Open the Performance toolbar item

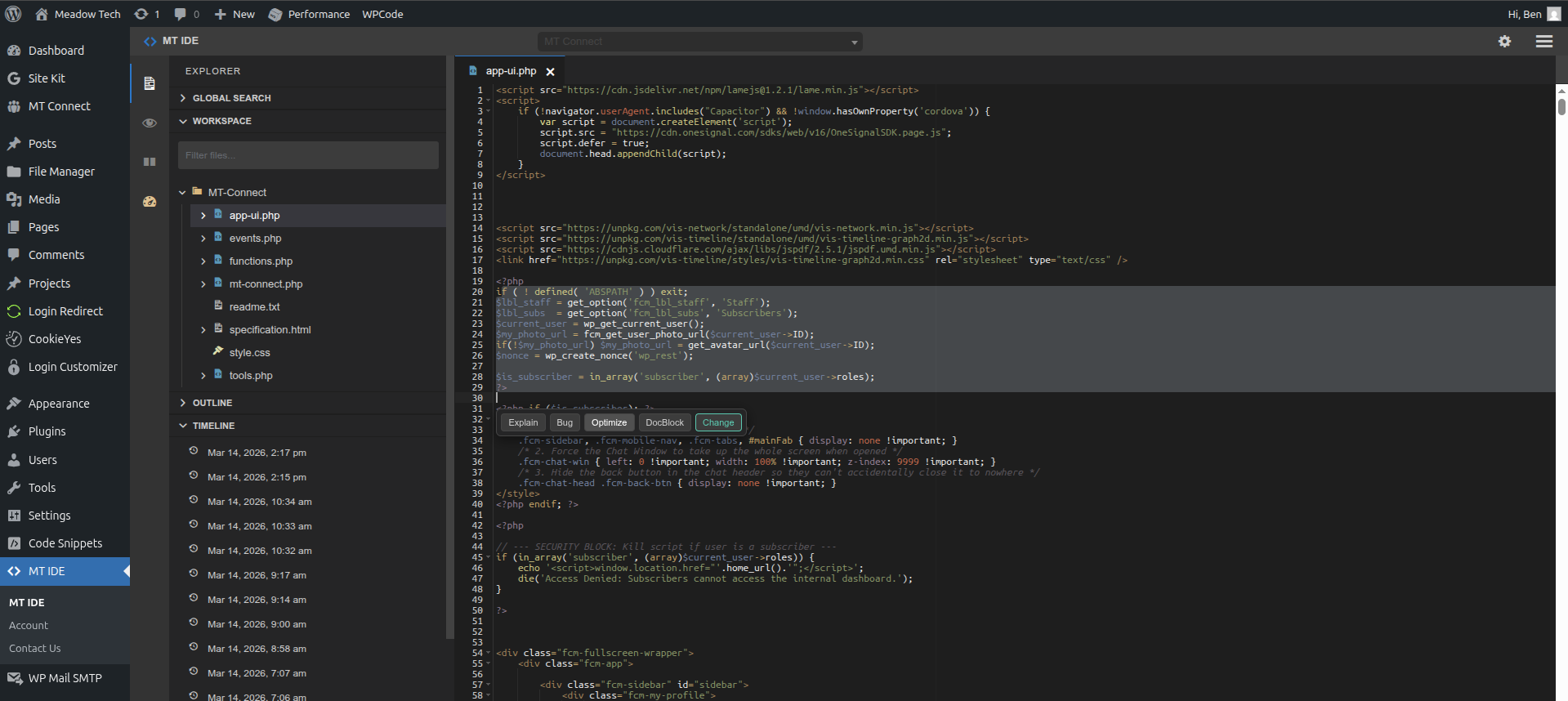click(x=309, y=14)
